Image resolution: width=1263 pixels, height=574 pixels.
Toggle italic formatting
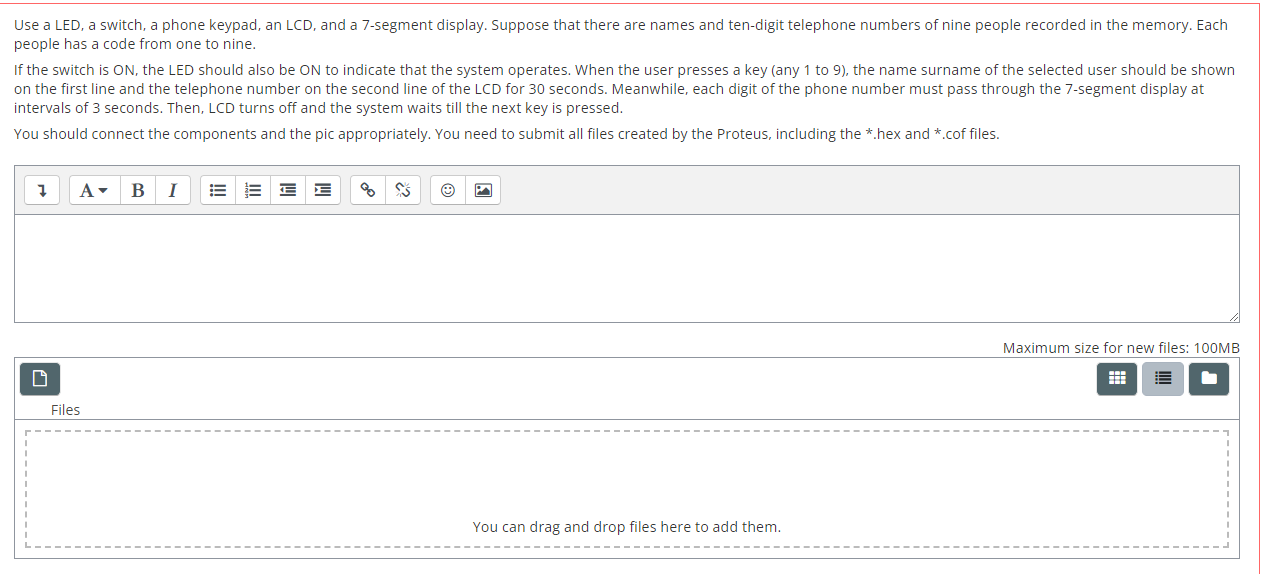173,190
